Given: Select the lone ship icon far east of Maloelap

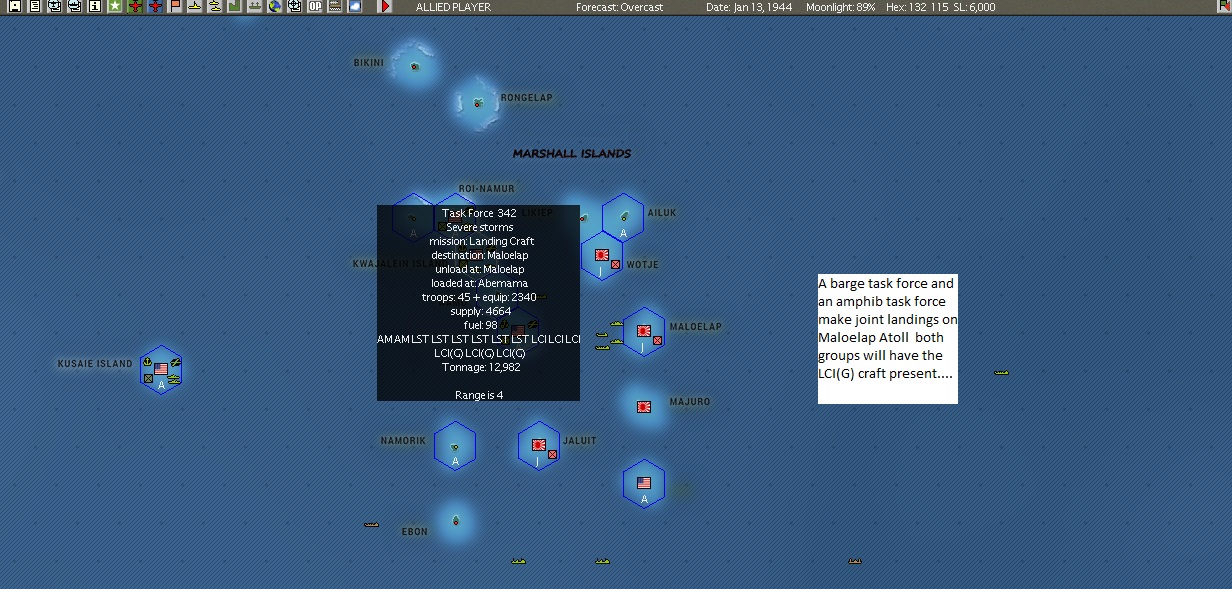Looking at the screenshot, I should [1001, 373].
